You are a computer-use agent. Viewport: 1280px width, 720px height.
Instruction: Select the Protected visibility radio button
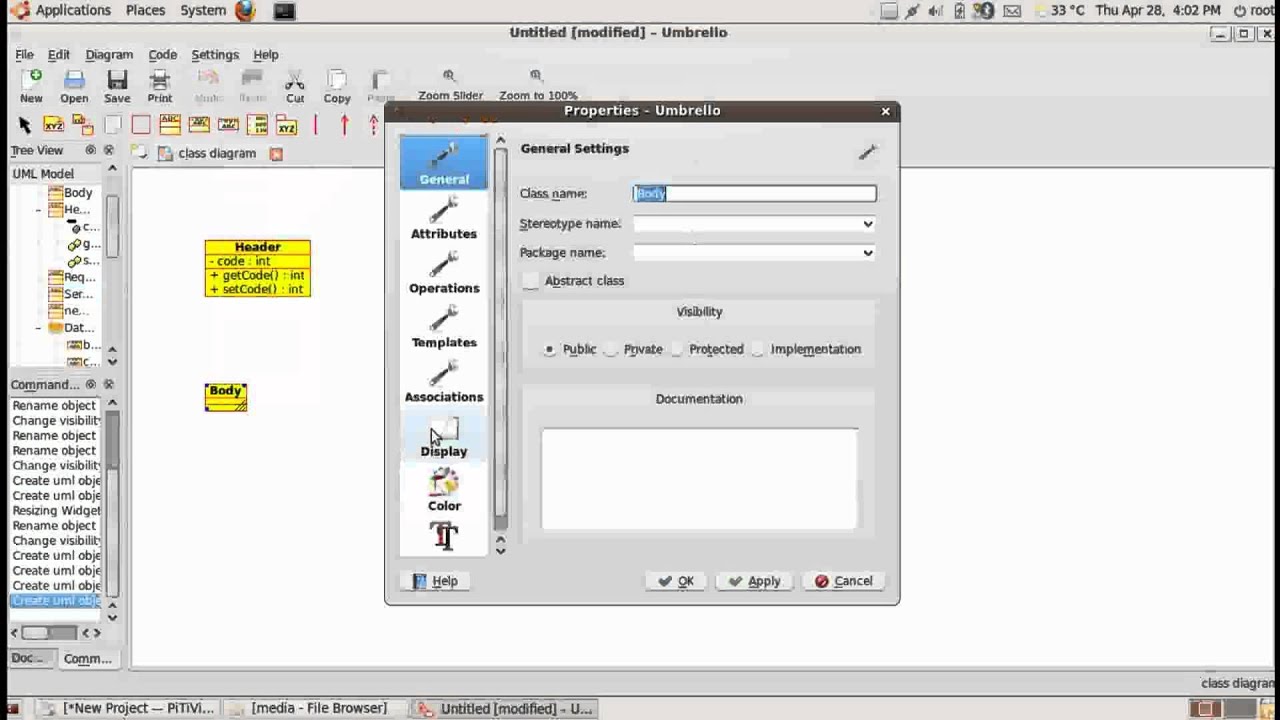coord(677,349)
